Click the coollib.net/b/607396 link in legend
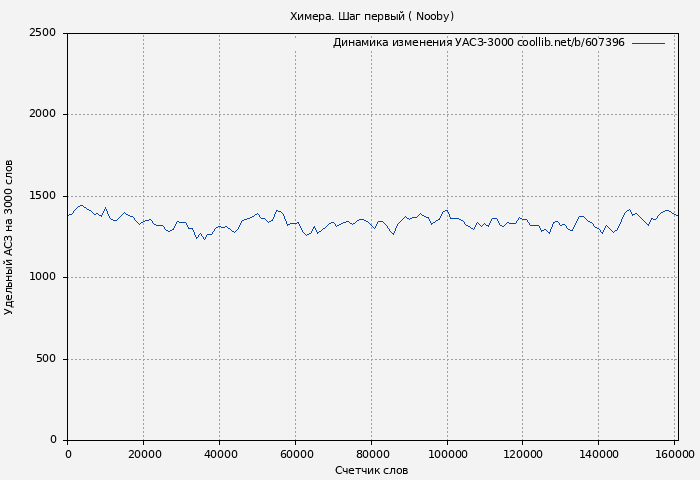 pos(571,43)
